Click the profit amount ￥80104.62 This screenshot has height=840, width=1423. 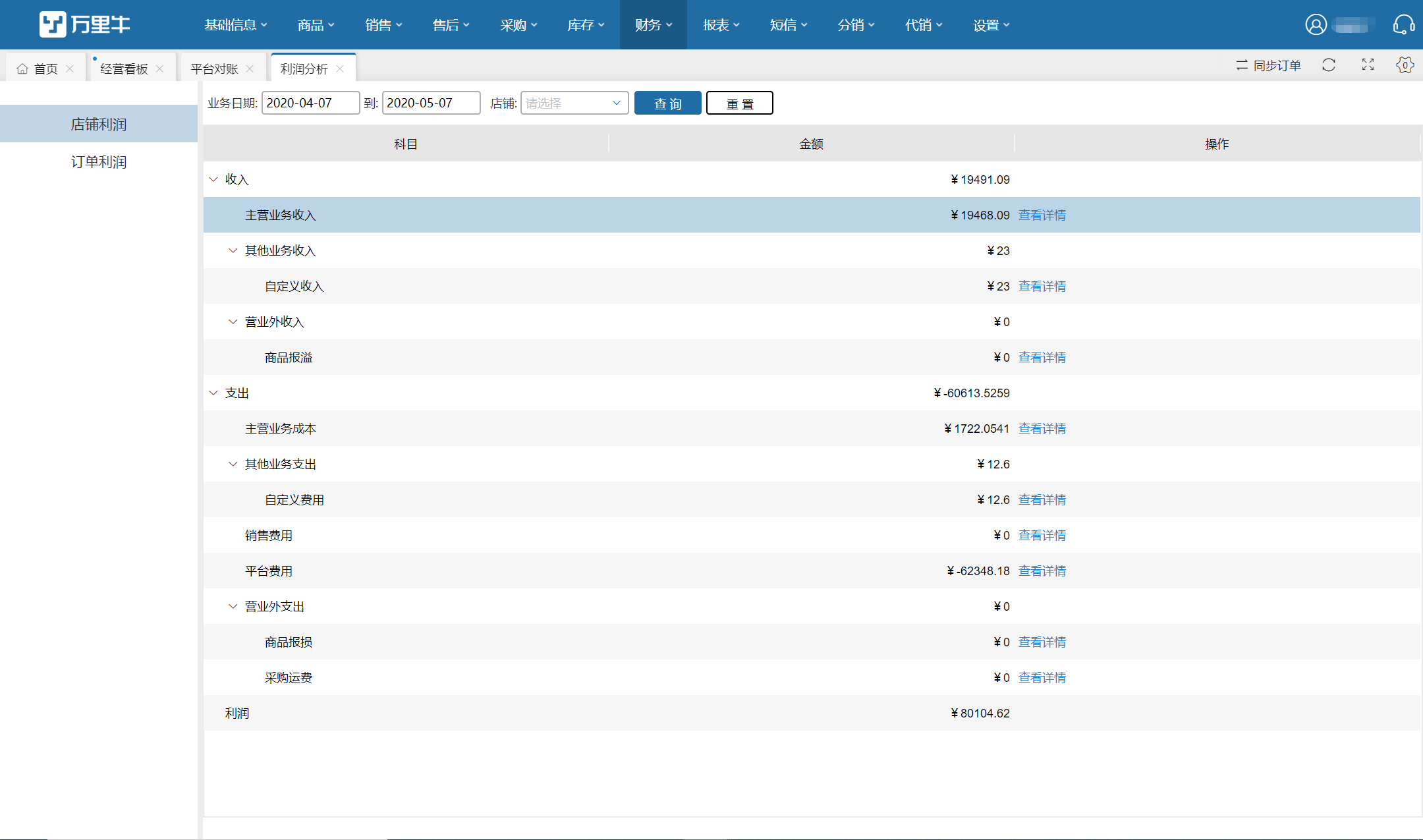(x=980, y=713)
